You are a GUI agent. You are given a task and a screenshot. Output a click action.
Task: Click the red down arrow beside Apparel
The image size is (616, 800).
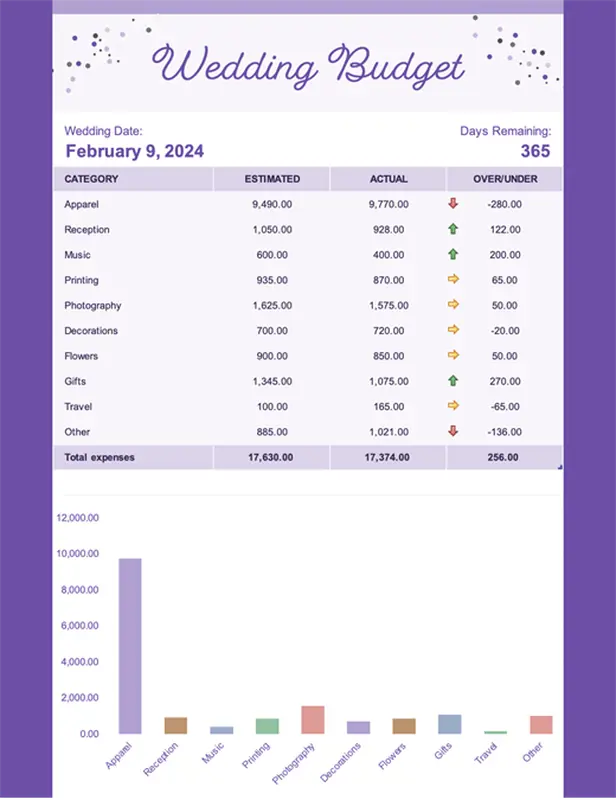pos(453,204)
